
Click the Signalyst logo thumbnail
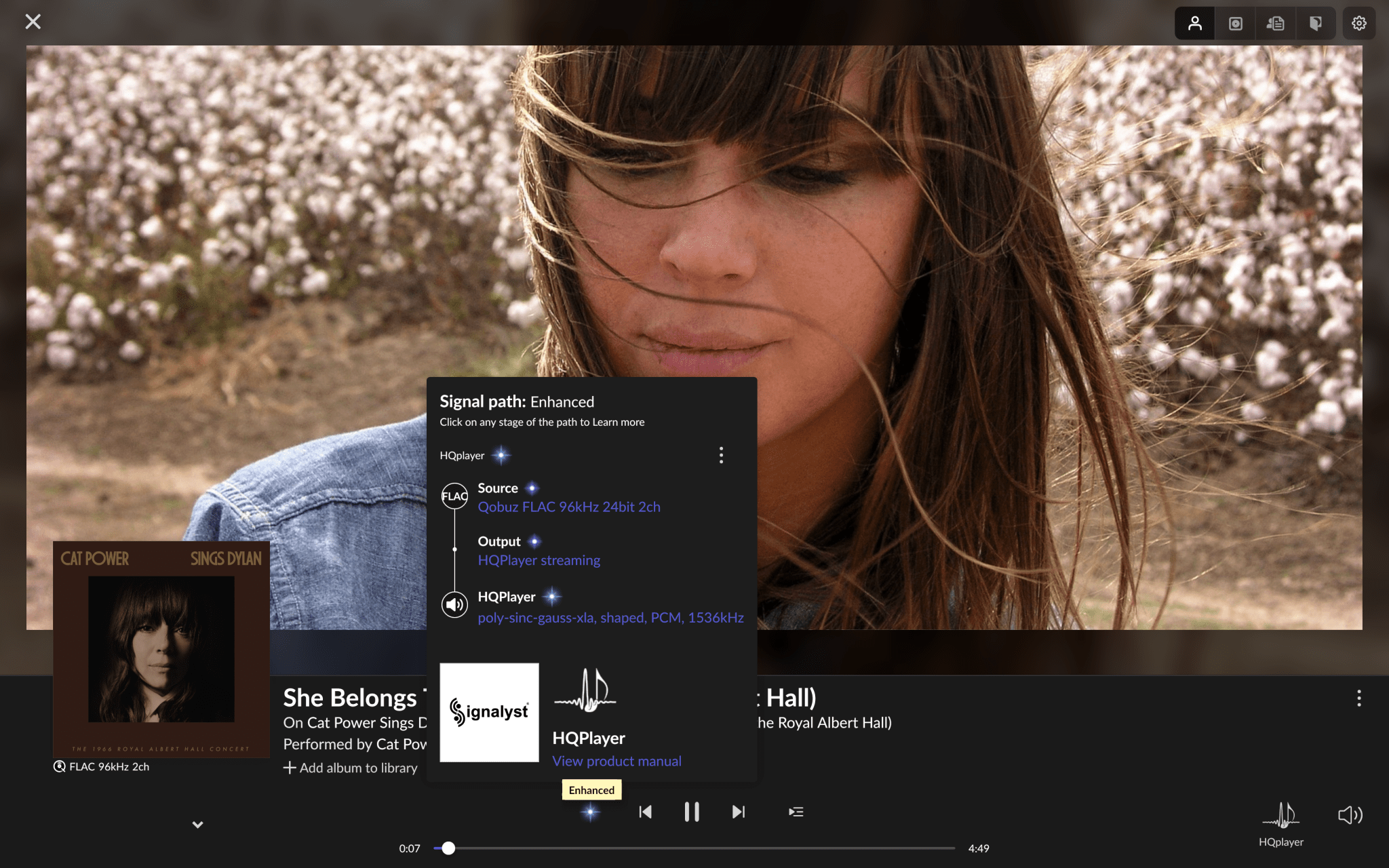click(489, 712)
